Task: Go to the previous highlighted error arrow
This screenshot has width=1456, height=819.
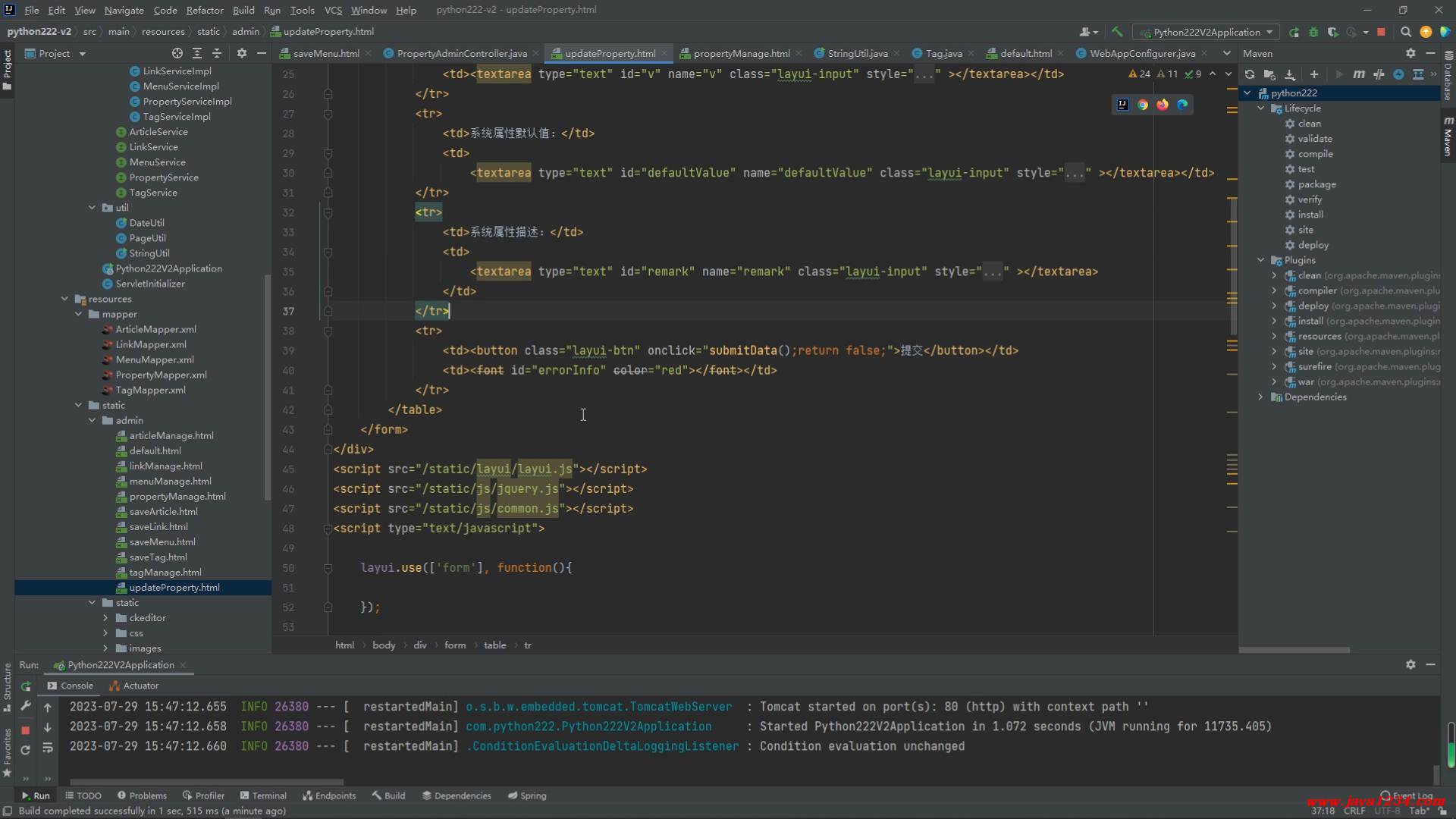Action: (x=1213, y=74)
